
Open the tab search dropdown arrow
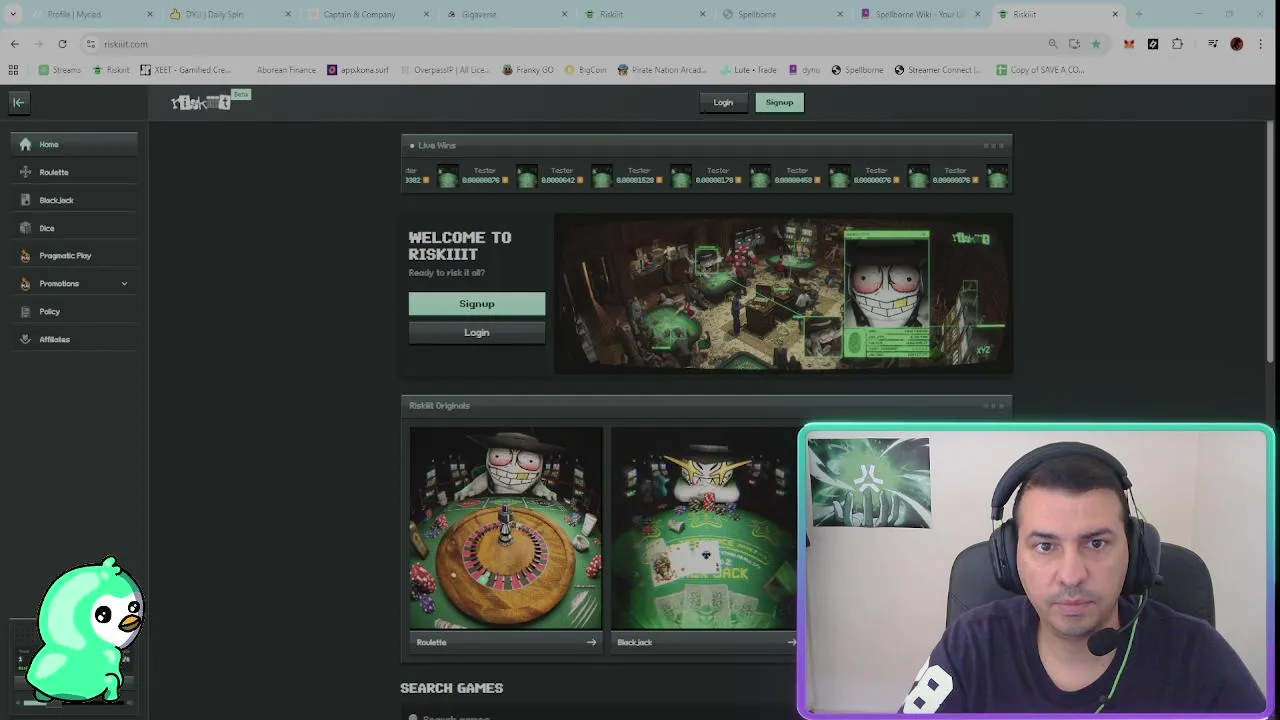pyautogui.click(x=13, y=14)
